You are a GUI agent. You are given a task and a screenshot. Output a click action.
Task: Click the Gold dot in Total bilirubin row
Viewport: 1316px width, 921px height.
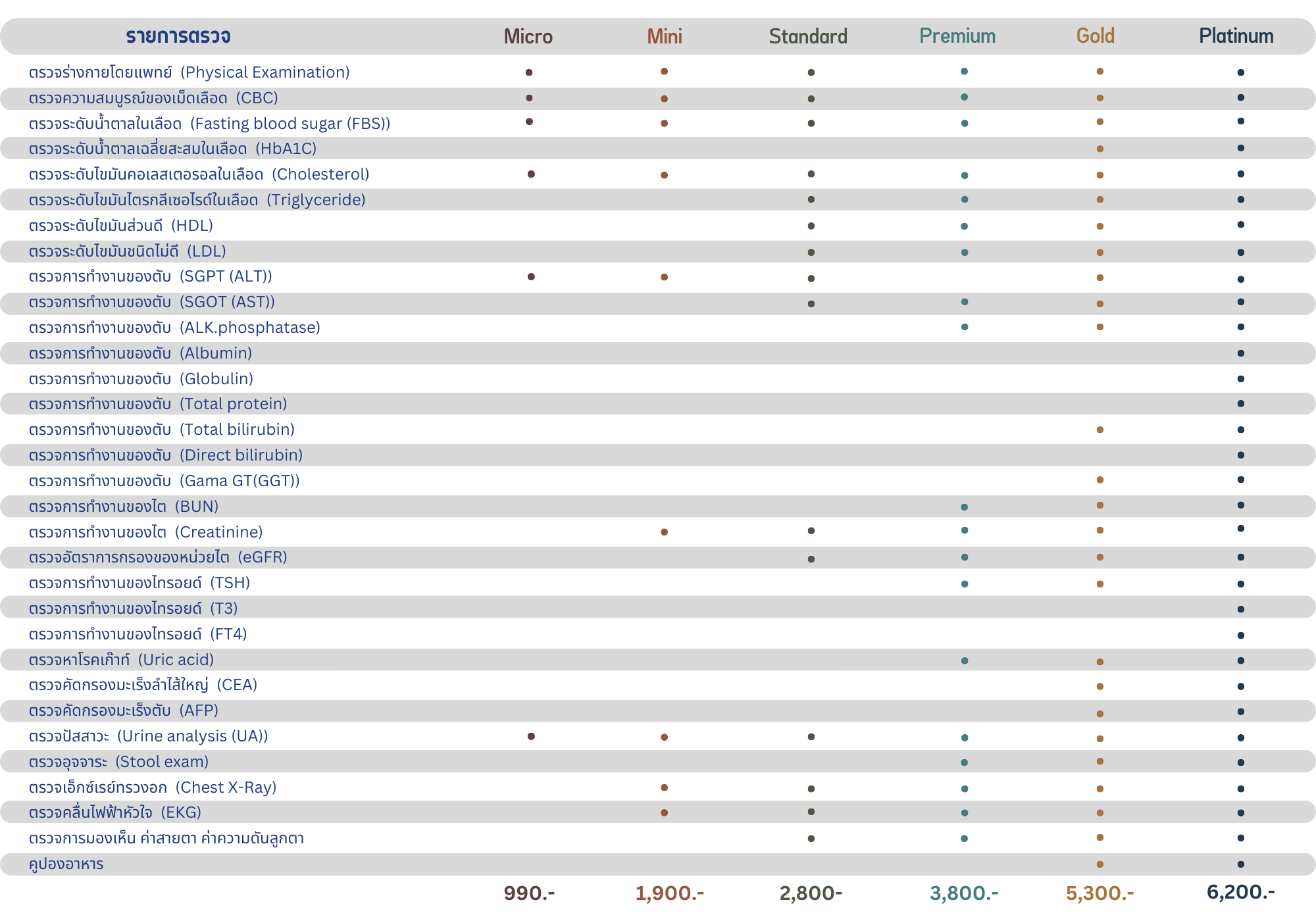coord(1100,430)
